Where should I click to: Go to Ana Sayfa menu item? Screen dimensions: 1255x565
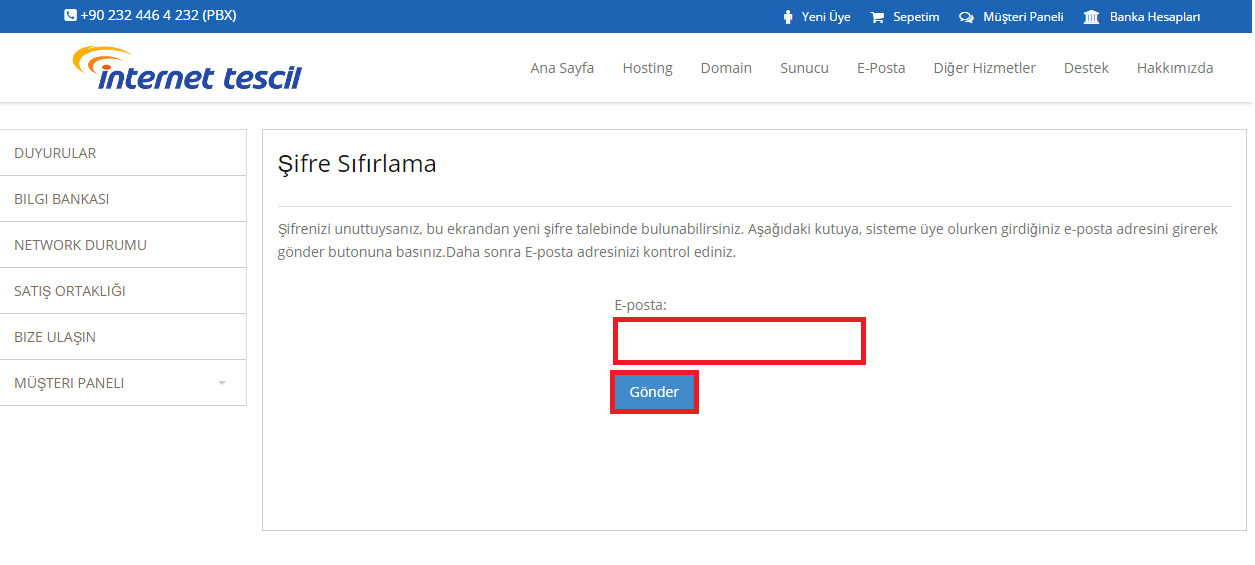click(562, 68)
